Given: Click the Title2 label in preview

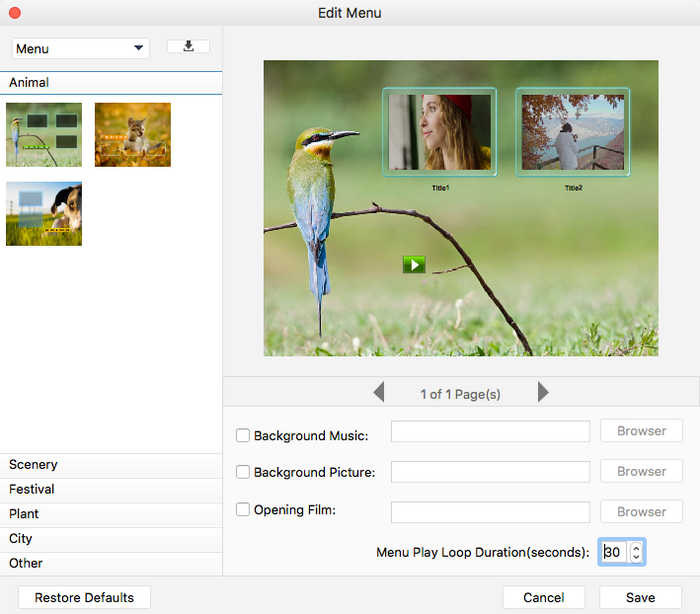Looking at the screenshot, I should pos(573,188).
